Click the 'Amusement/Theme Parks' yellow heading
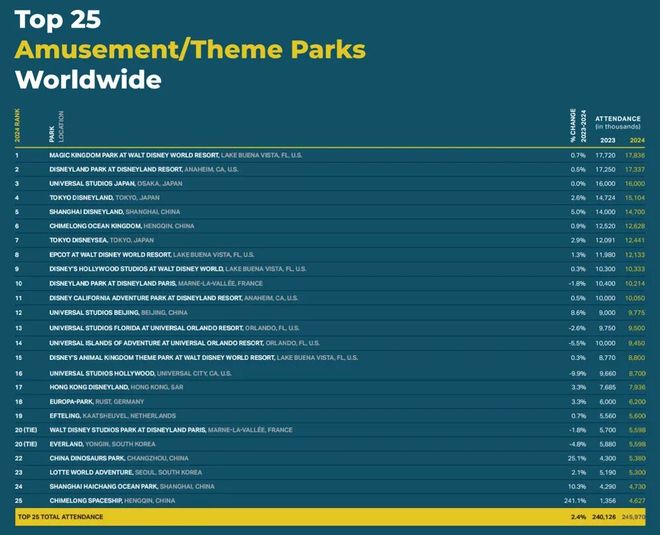 point(190,49)
